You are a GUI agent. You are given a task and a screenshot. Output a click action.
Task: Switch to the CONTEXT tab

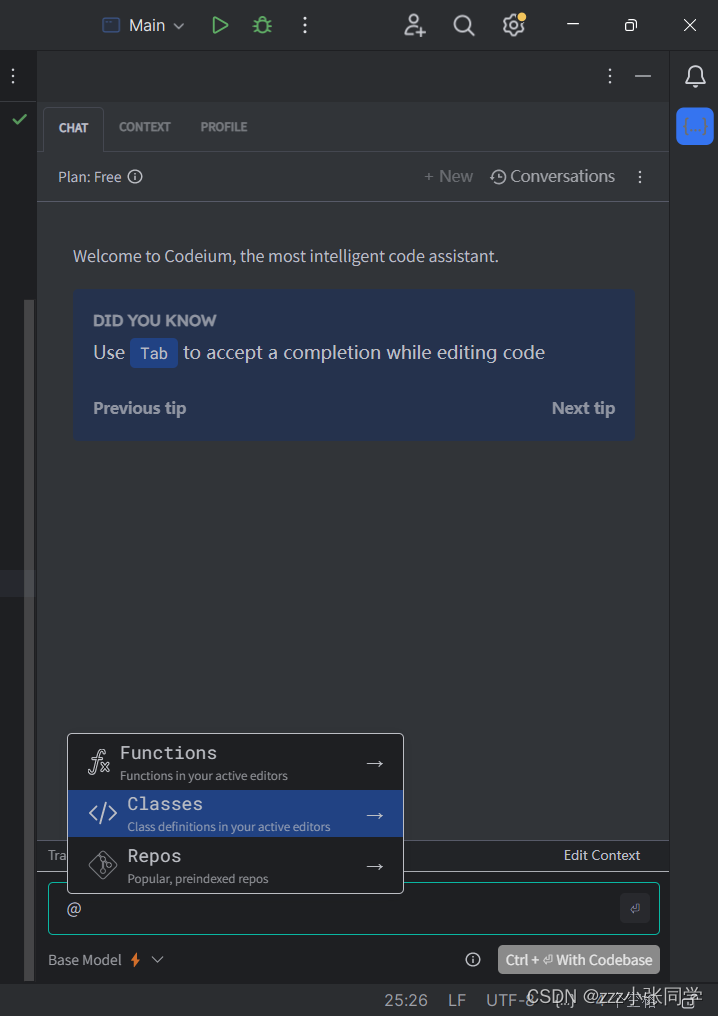pyautogui.click(x=145, y=127)
